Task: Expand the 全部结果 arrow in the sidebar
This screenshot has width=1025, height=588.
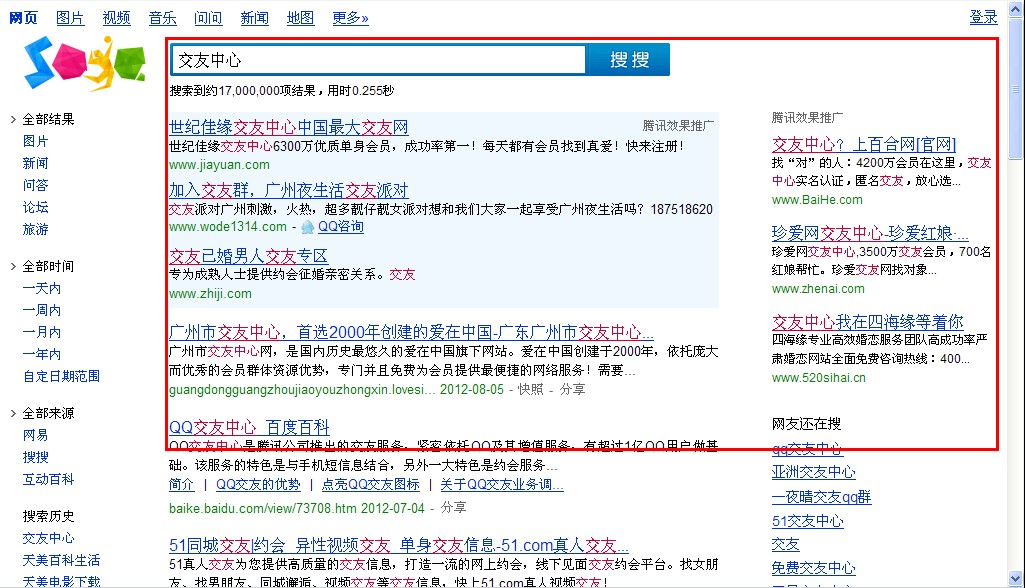Action: (13, 119)
